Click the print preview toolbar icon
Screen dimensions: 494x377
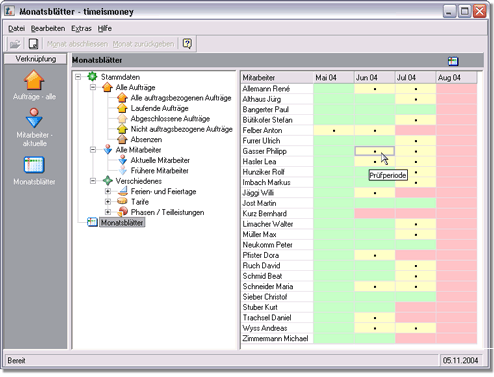pos(33,44)
